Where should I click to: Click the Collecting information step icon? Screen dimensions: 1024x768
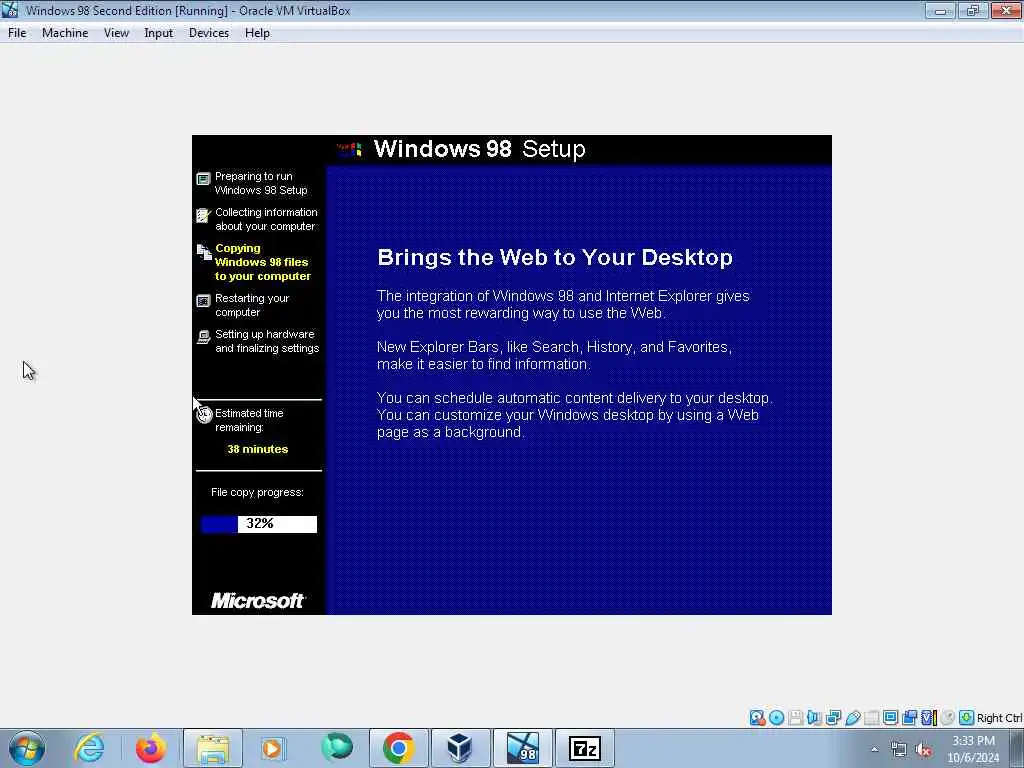pyautogui.click(x=203, y=215)
